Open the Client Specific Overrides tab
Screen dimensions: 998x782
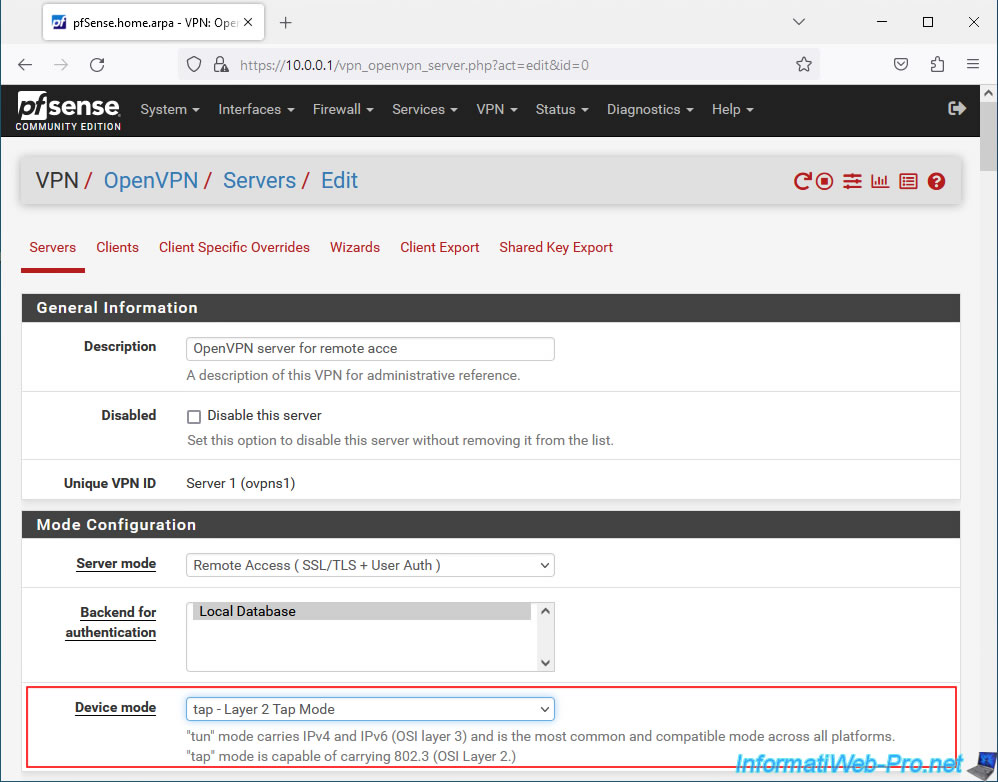[x=234, y=248]
